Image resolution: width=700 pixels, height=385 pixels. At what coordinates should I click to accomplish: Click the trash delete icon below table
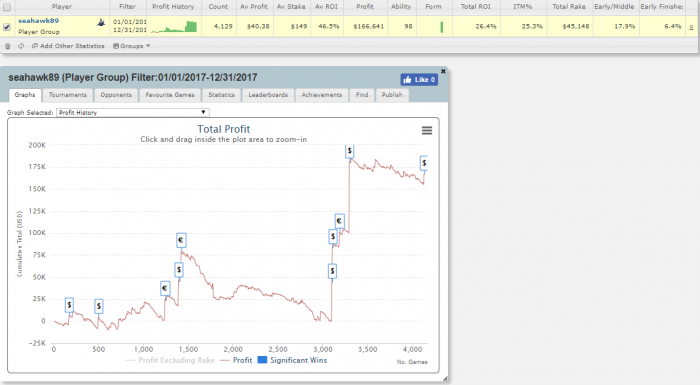[x=8, y=46]
